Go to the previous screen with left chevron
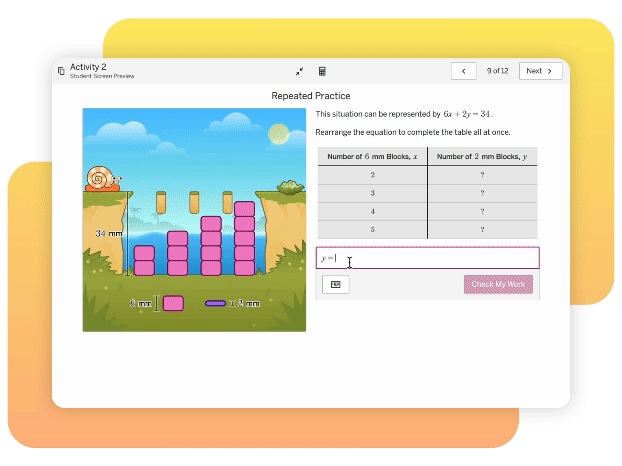This screenshot has height=466, width=622. click(463, 71)
